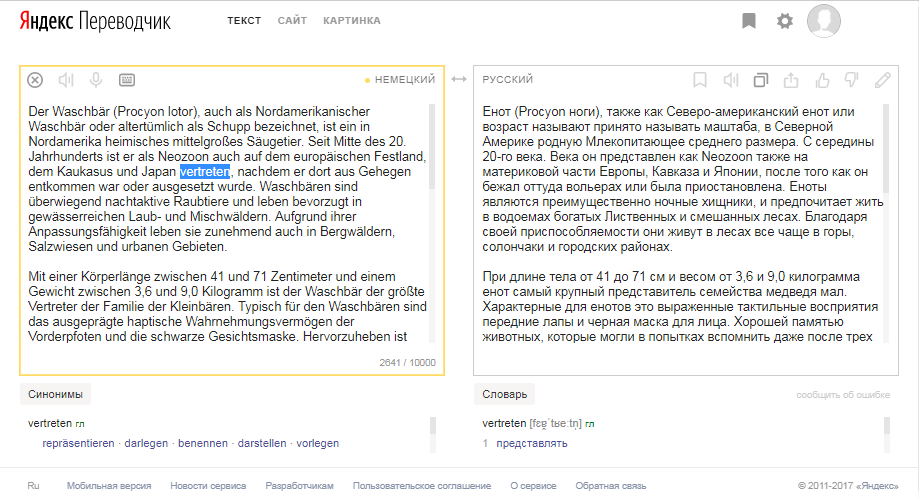Open the Ru interface language selector
919x498 pixels.
tap(33, 486)
